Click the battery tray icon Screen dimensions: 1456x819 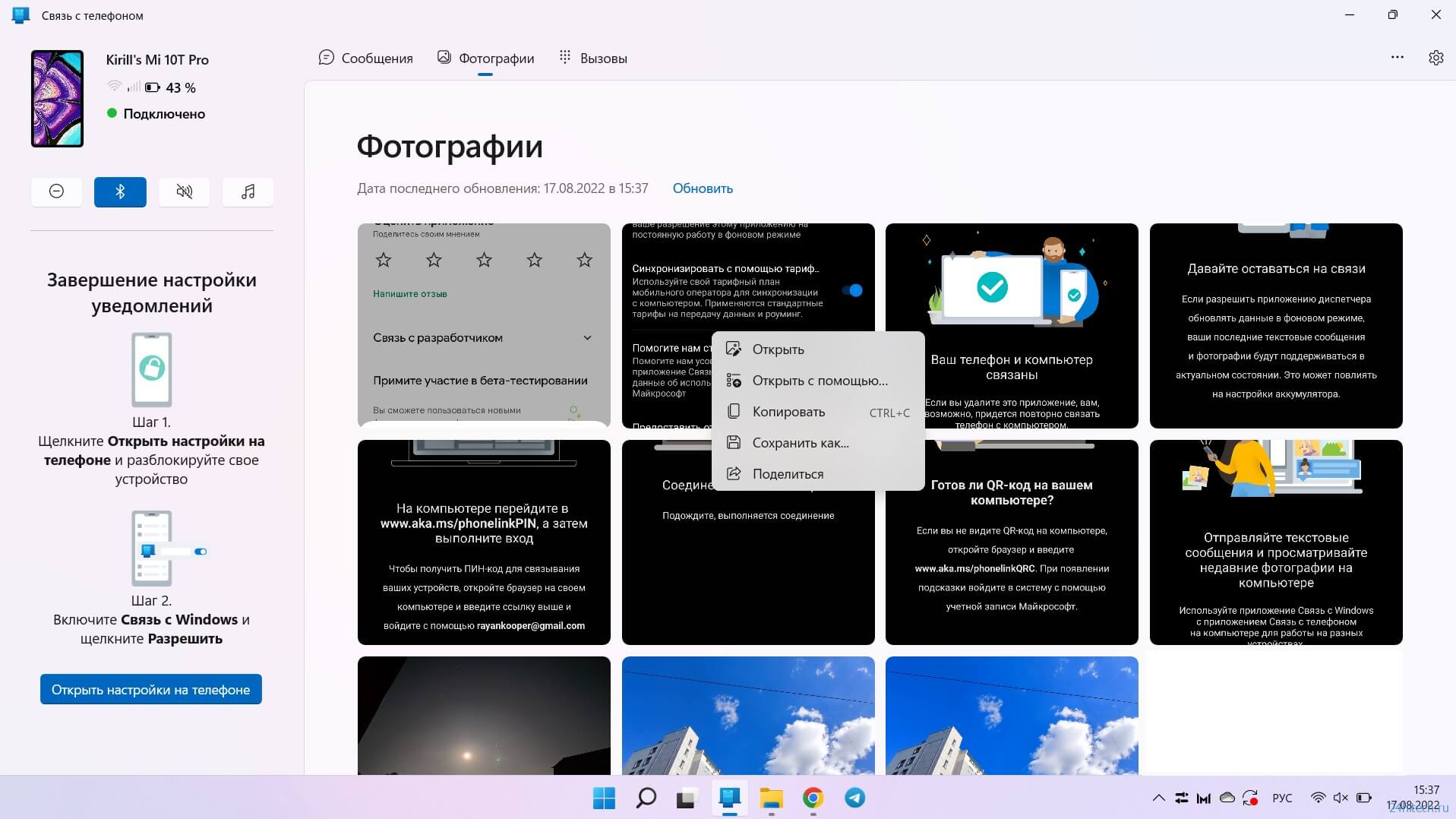click(x=1364, y=798)
